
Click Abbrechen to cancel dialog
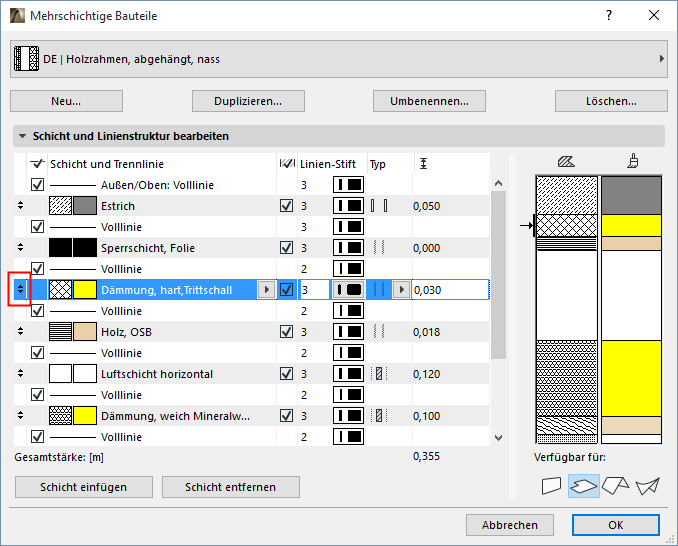[x=510, y=525]
